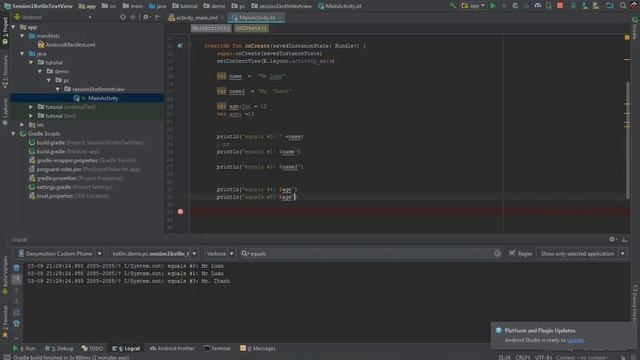This screenshot has height=360, width=640.
Task: Select the MainActivity.kt editor tab
Action: (x=256, y=18)
